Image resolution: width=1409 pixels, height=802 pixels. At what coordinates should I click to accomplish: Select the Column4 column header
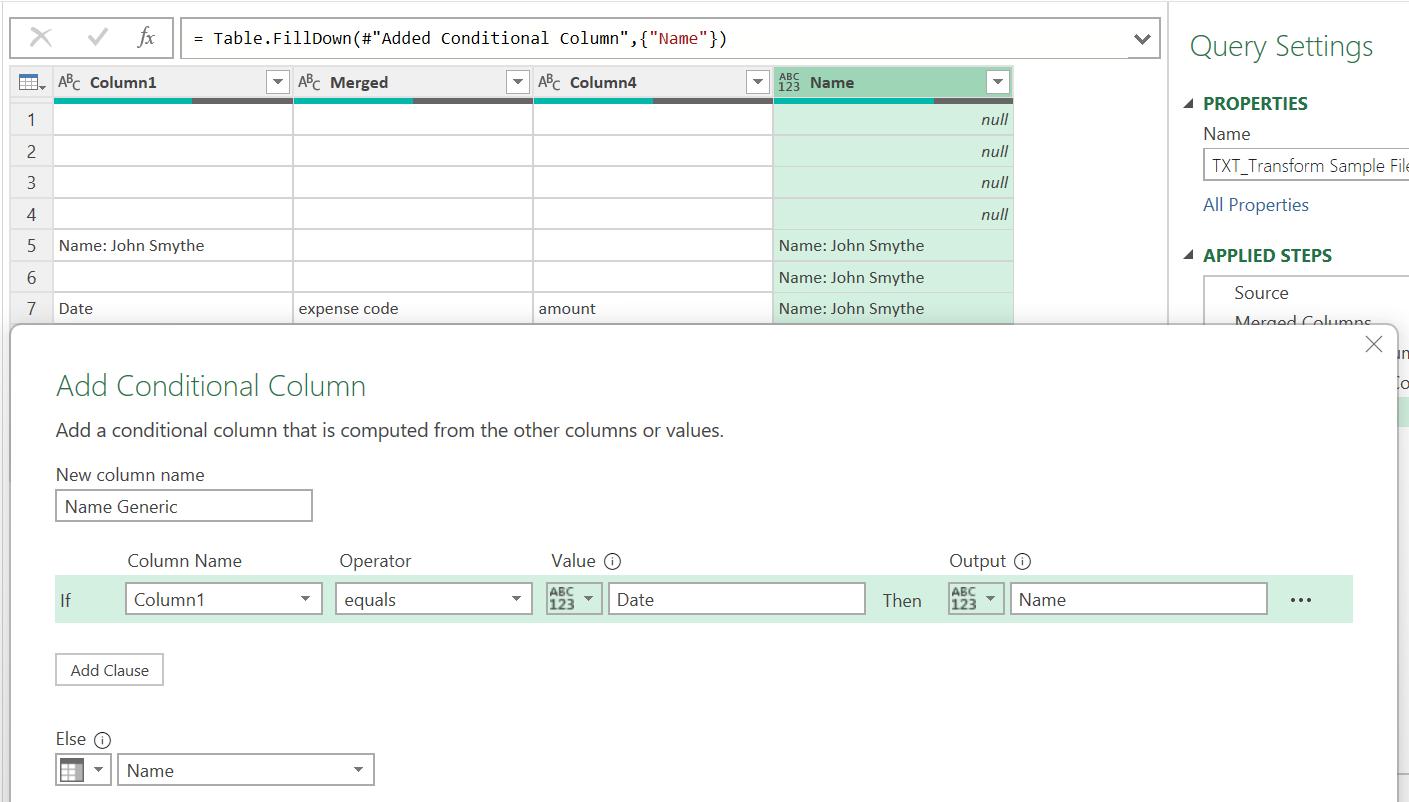pyautogui.click(x=653, y=82)
